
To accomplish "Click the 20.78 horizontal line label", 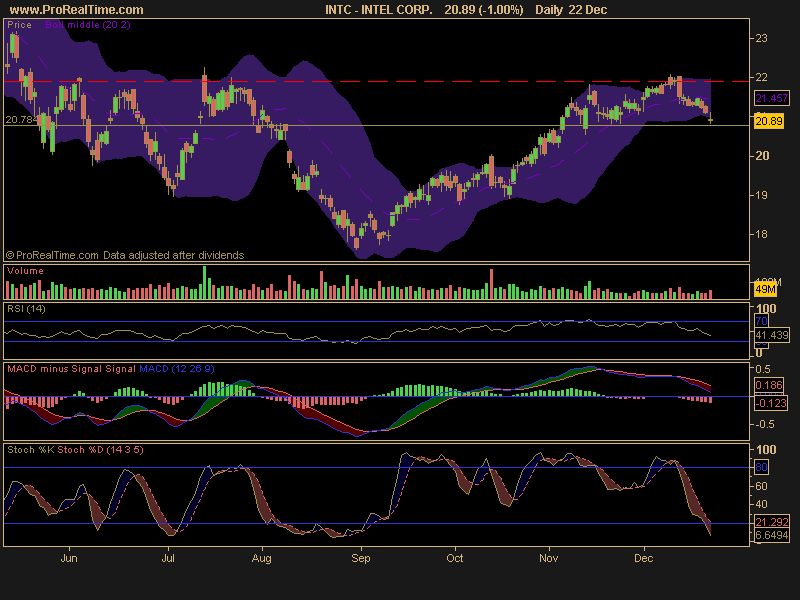I will (19, 119).
